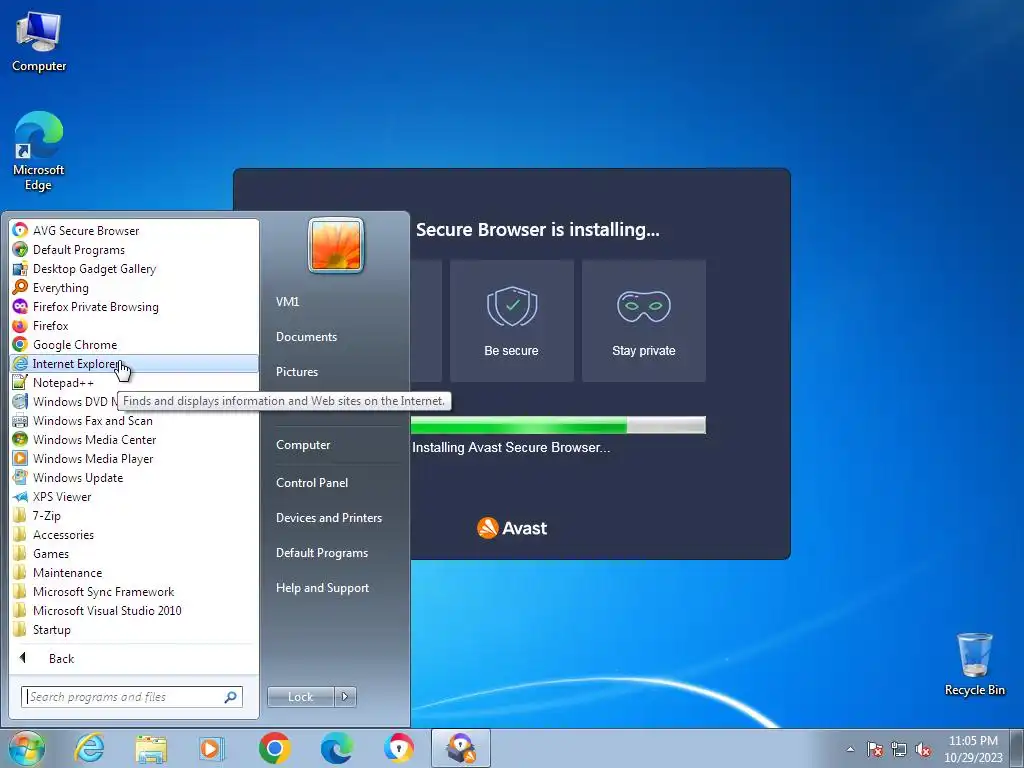Click the Start orb button
The height and width of the screenshot is (768, 1024).
(x=27, y=748)
